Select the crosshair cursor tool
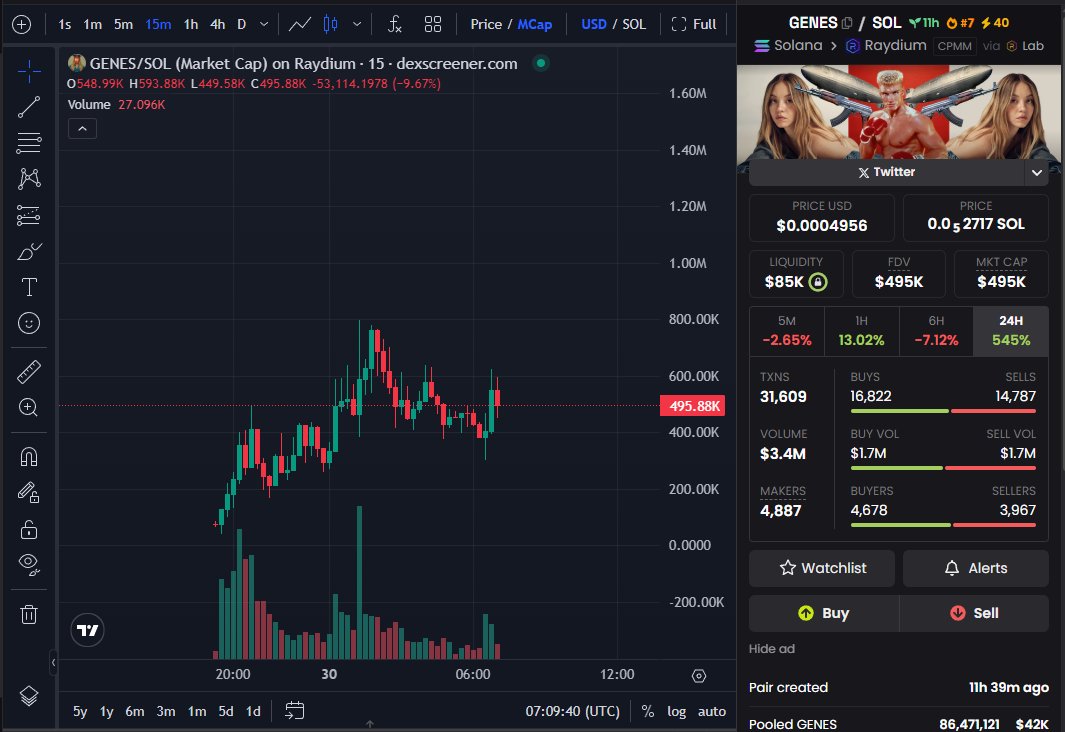1065x732 pixels. pyautogui.click(x=29, y=71)
